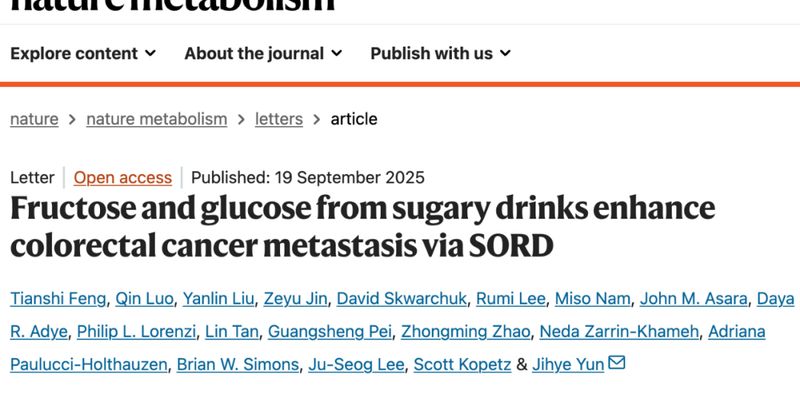Image resolution: width=800 pixels, height=400 pixels.
Task: Navigate to the letters breadcrumb
Action: click(279, 119)
